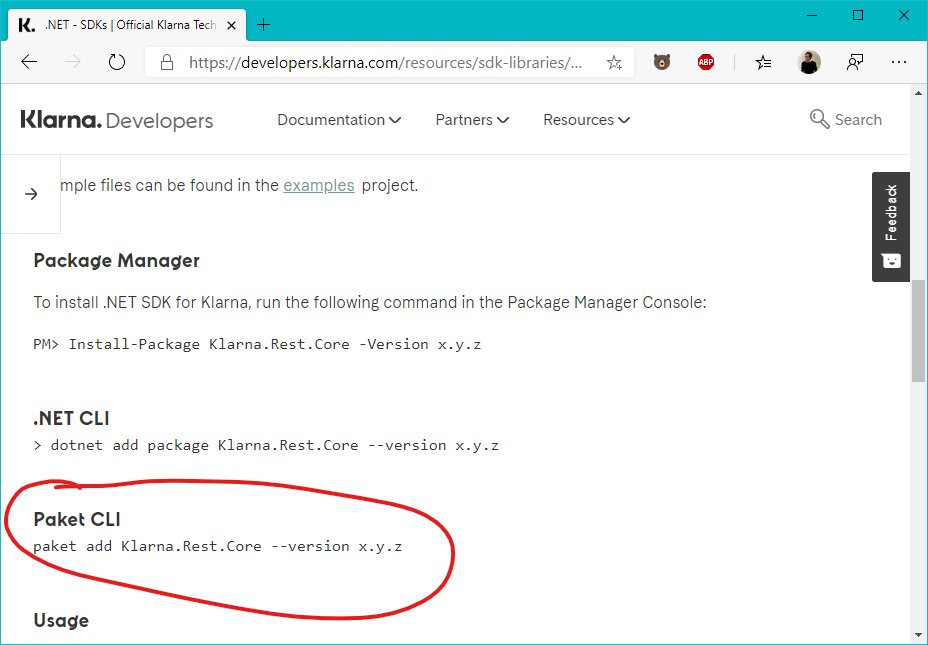
Task: Open the examples project link
Action: pos(318,185)
